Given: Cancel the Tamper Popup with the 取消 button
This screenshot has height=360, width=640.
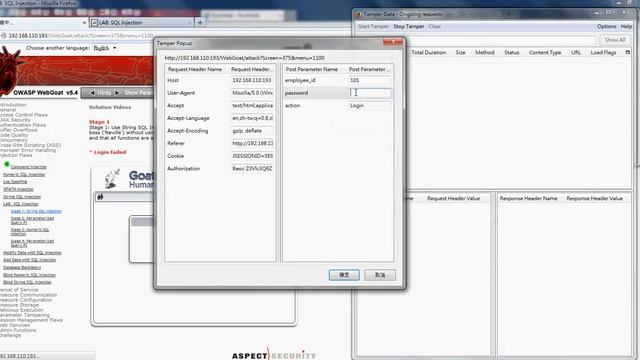Looking at the screenshot, I should (x=380, y=275).
